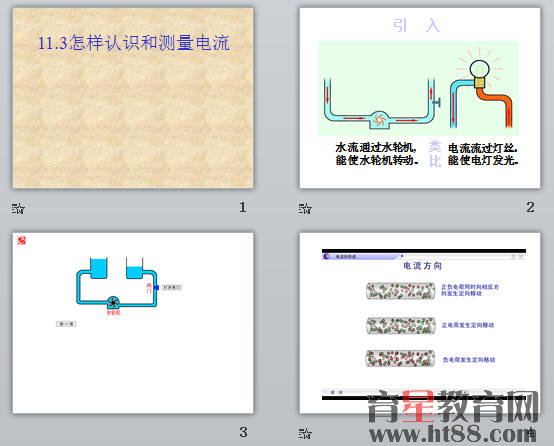Select slide 2 thumbnail titled 引入
The height and width of the screenshot is (446, 554).
coord(420,98)
